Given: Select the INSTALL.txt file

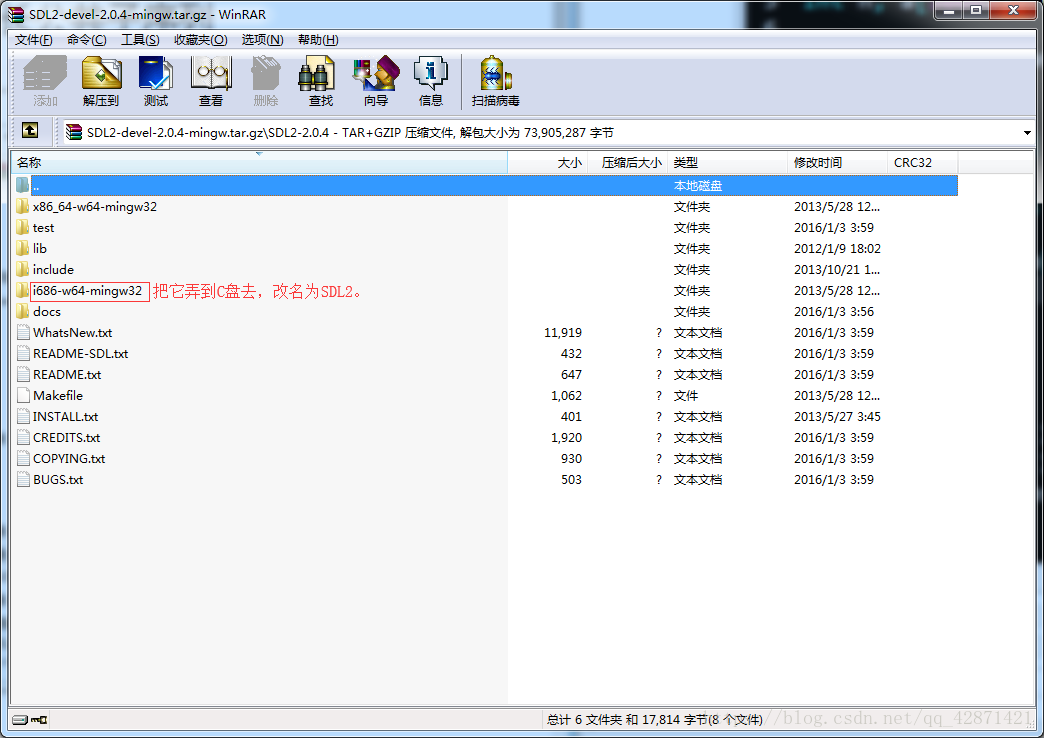Looking at the screenshot, I should (x=66, y=416).
